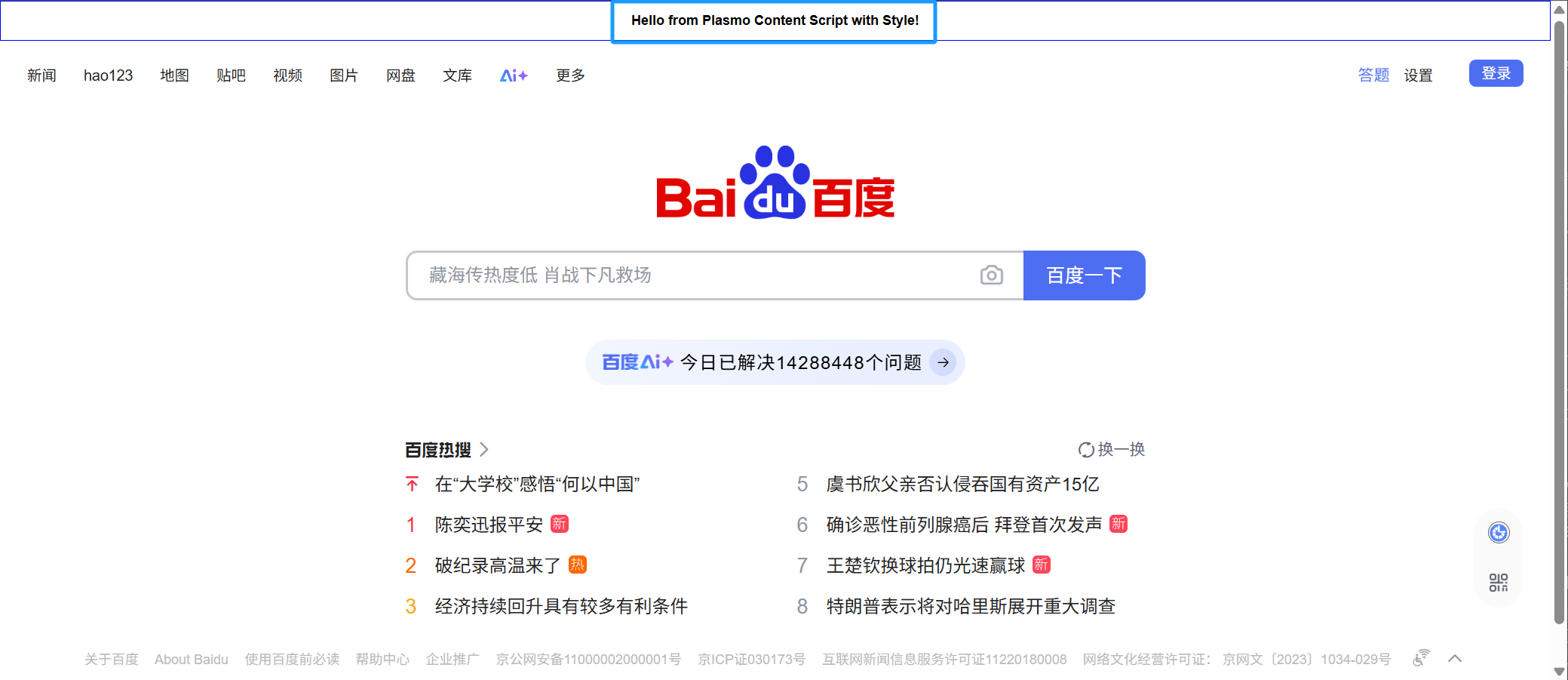Click the 新 badge next to 陈奕迅报平安
Viewport: 1568px width, 680px height.
[x=559, y=524]
